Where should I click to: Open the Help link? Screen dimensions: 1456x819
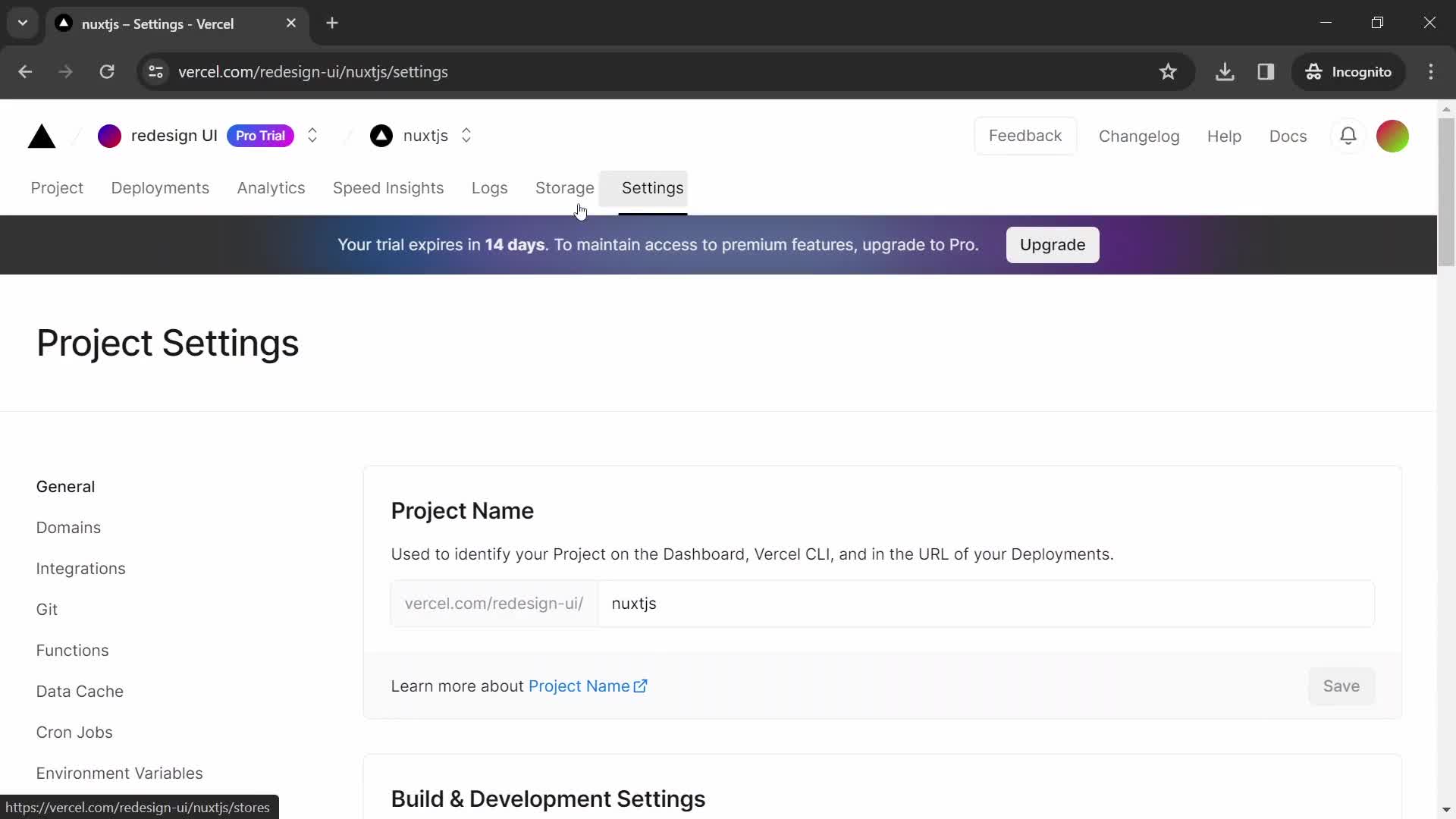(1224, 136)
